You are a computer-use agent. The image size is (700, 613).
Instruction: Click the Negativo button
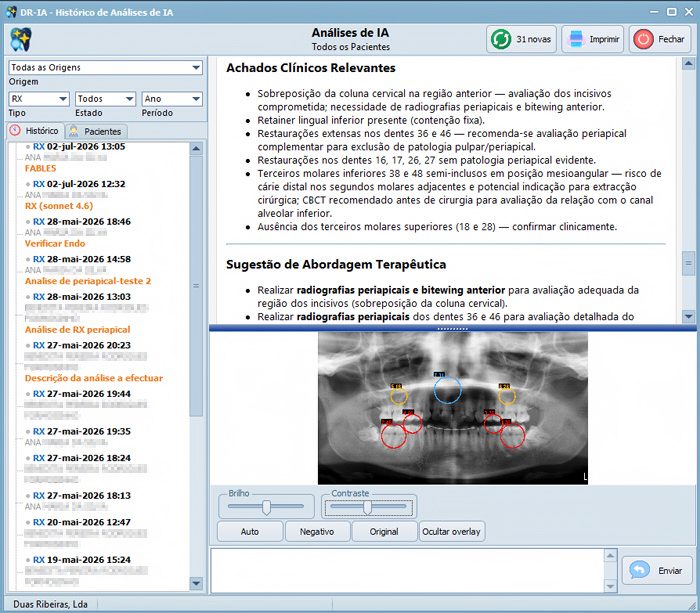point(317,531)
